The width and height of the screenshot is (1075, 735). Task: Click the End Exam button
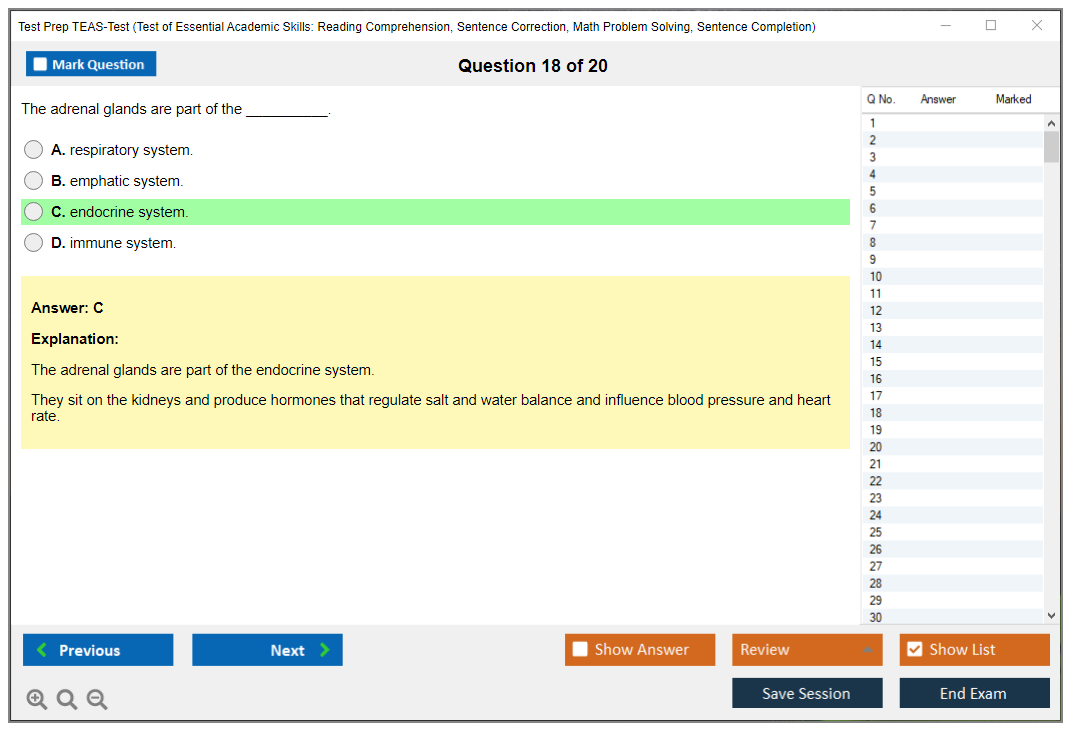coord(973,693)
